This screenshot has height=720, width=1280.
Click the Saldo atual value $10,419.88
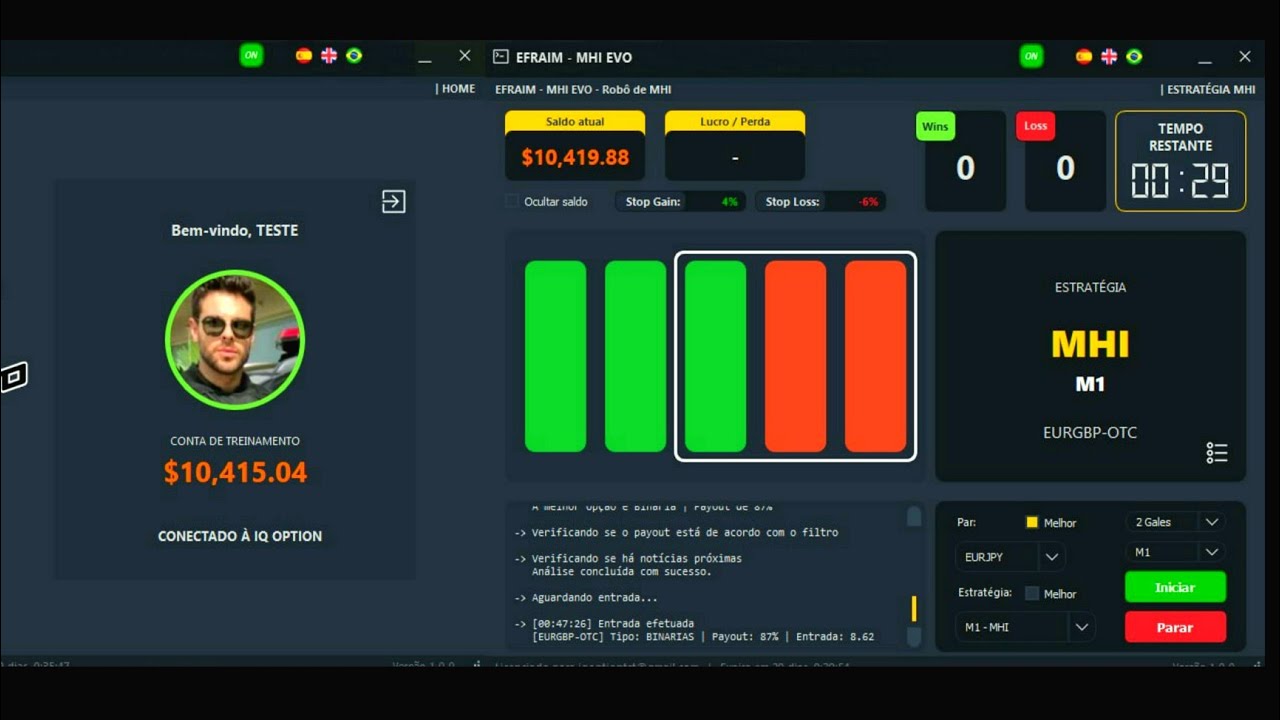click(x=575, y=157)
